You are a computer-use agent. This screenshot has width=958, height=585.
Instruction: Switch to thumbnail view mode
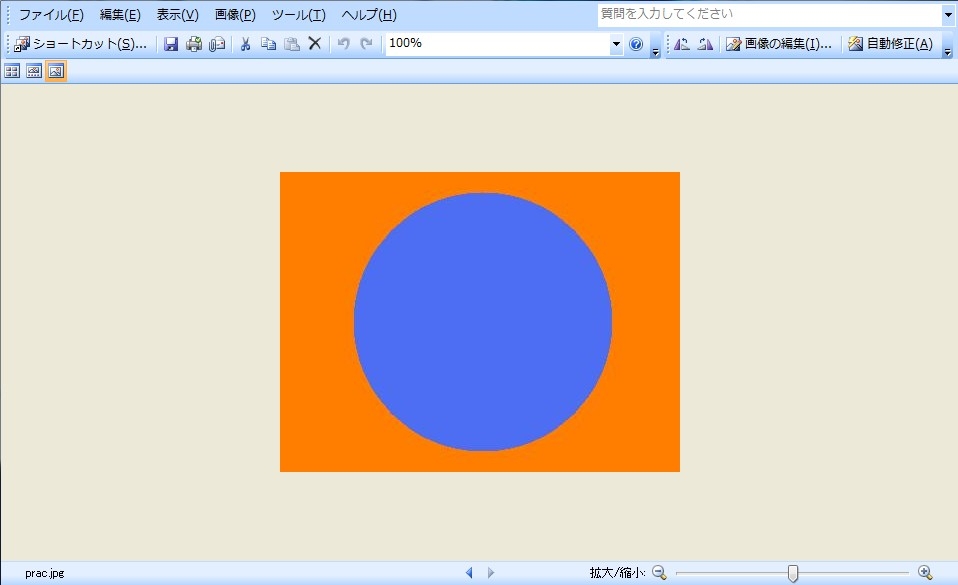point(12,71)
